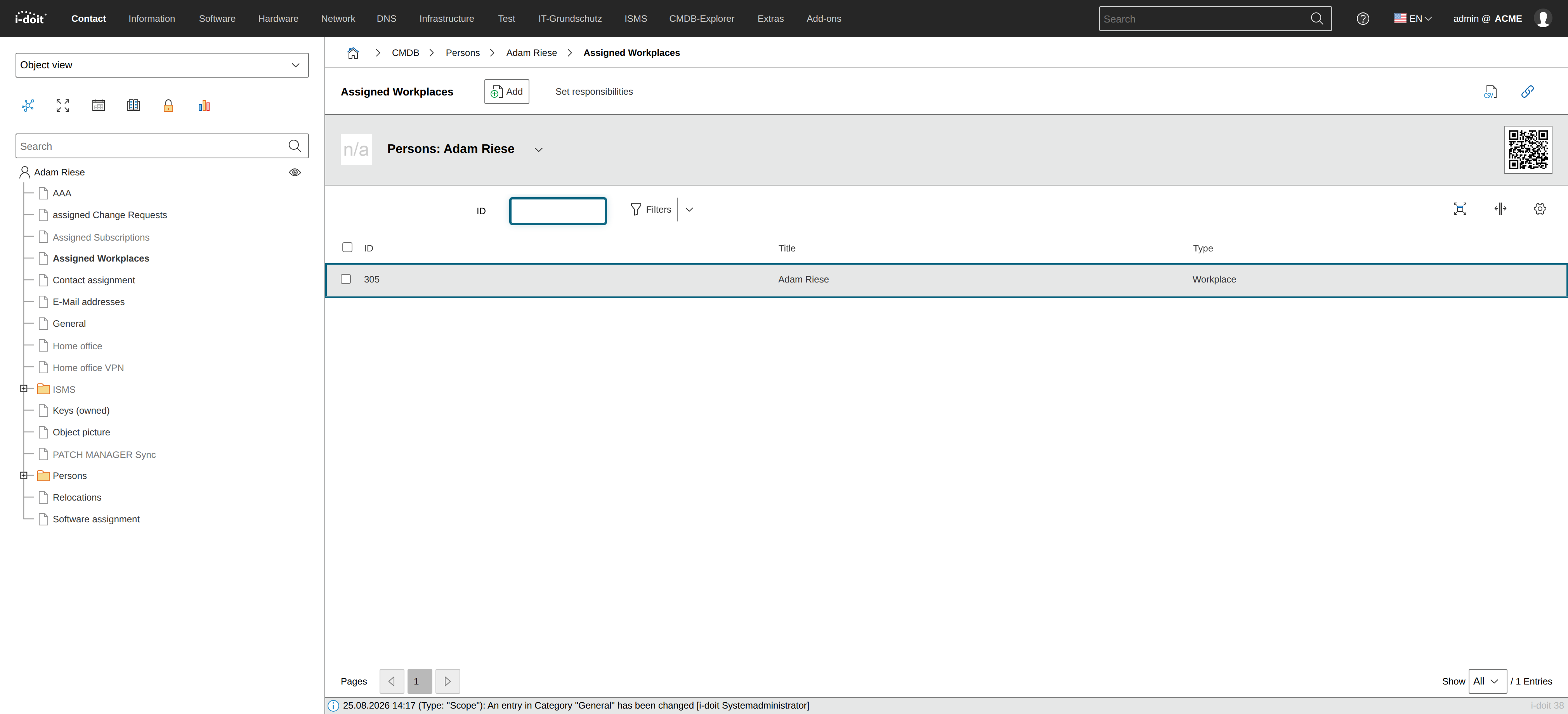Click page 1 button
The image size is (1568, 714).
[420, 681]
